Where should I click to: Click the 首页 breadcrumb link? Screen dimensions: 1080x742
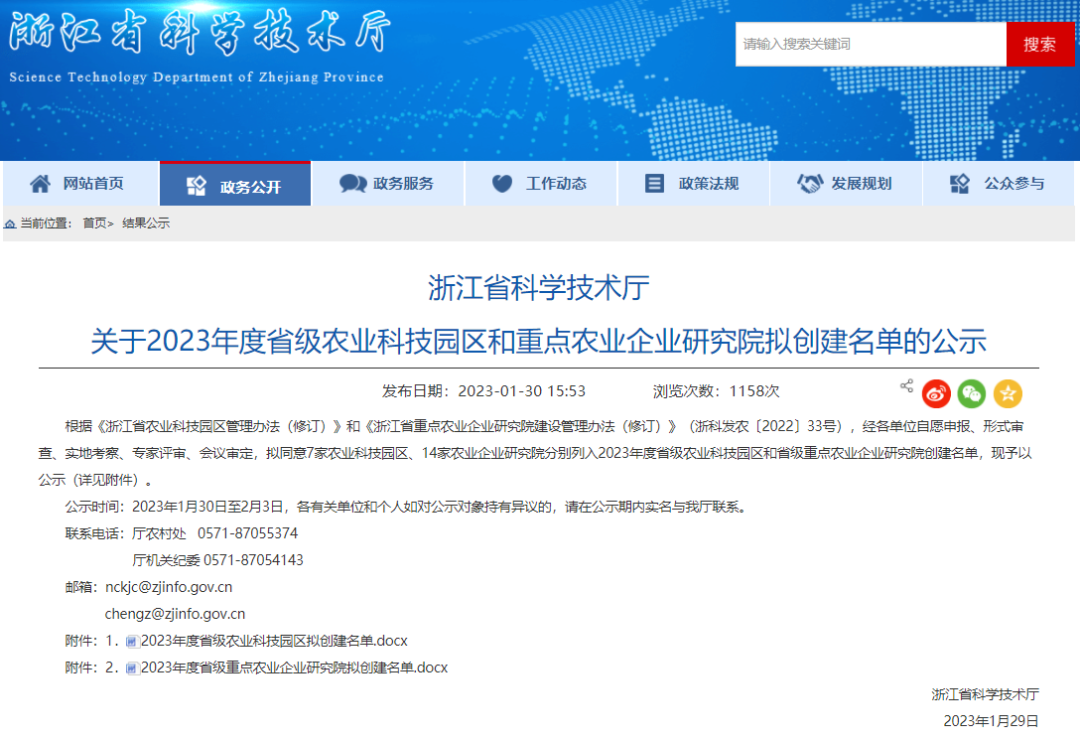click(94, 223)
